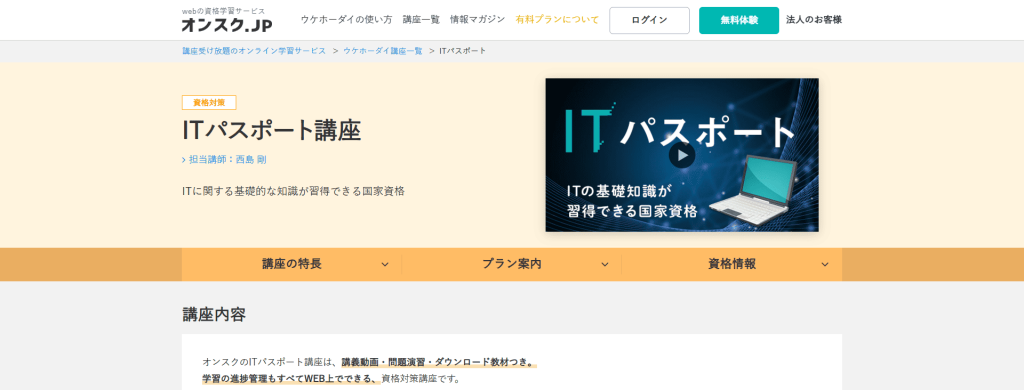Play the ITパスポート intro video
This screenshot has height=390, width=1024.
coord(682,155)
